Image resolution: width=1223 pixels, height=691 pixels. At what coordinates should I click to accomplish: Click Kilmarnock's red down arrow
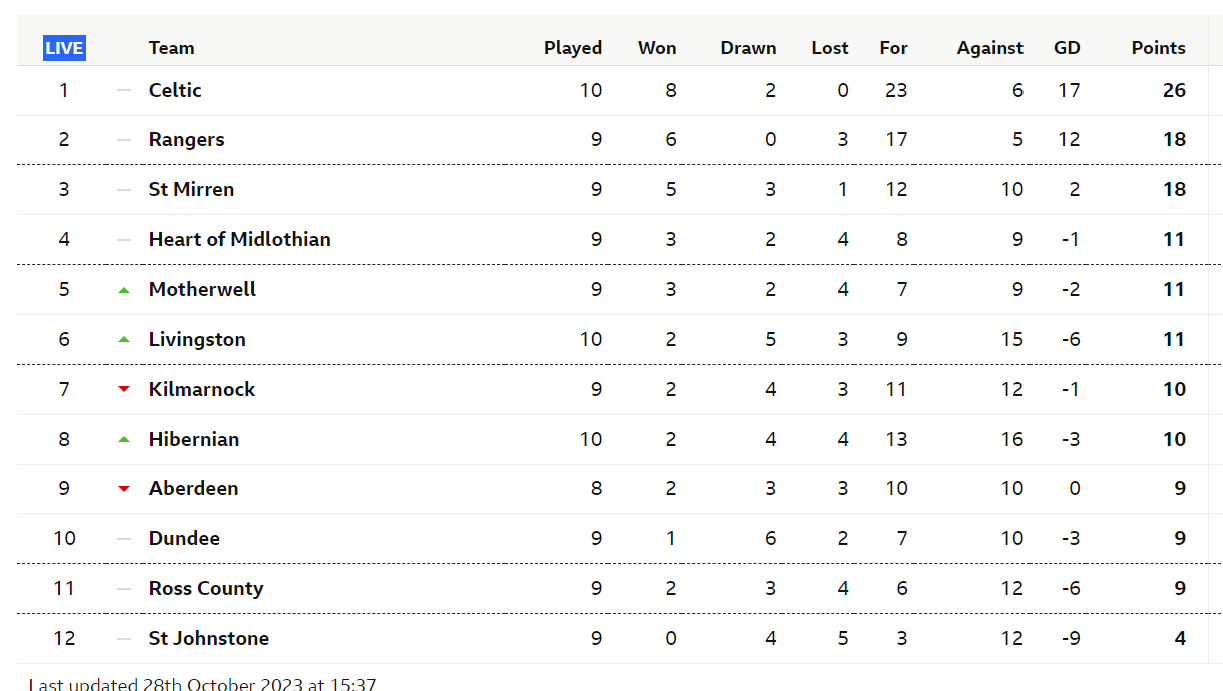(124, 389)
